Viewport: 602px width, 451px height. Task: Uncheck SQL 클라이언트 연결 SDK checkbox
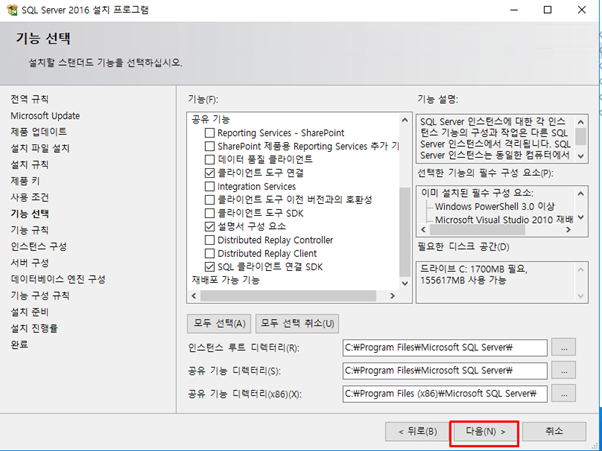click(x=210, y=267)
